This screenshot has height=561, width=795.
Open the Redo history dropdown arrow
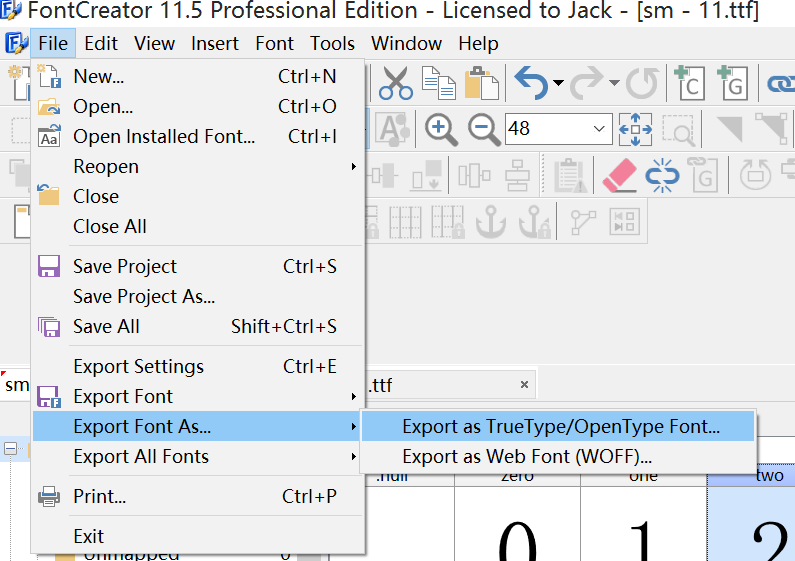point(614,83)
